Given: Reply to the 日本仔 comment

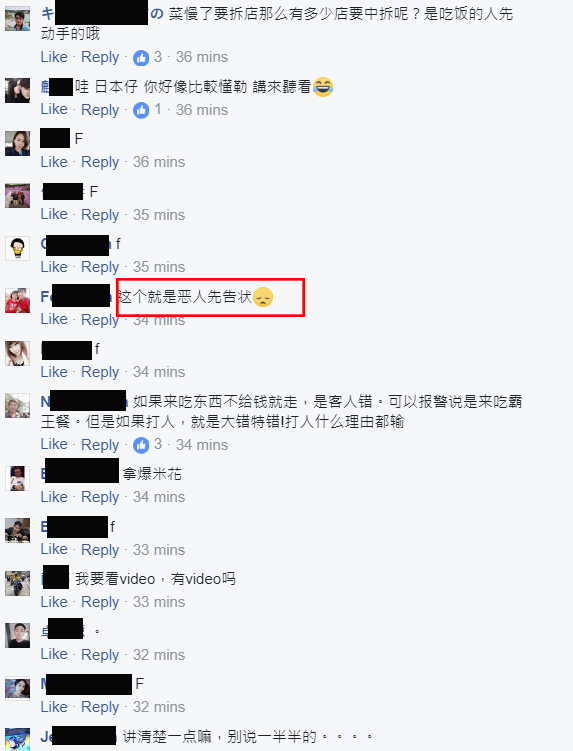Looking at the screenshot, I should click(x=100, y=110).
